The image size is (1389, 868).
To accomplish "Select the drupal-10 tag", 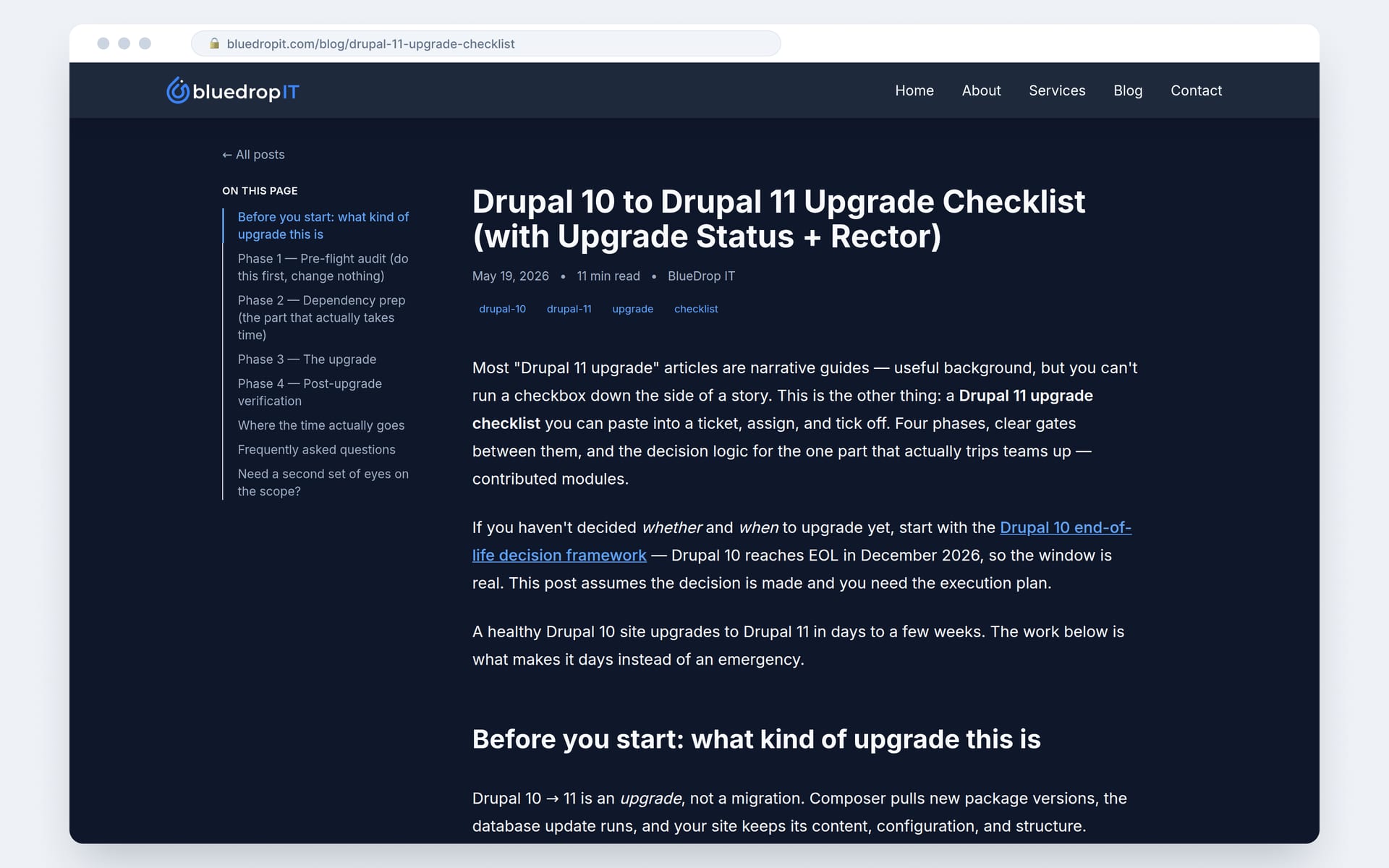I will [502, 309].
